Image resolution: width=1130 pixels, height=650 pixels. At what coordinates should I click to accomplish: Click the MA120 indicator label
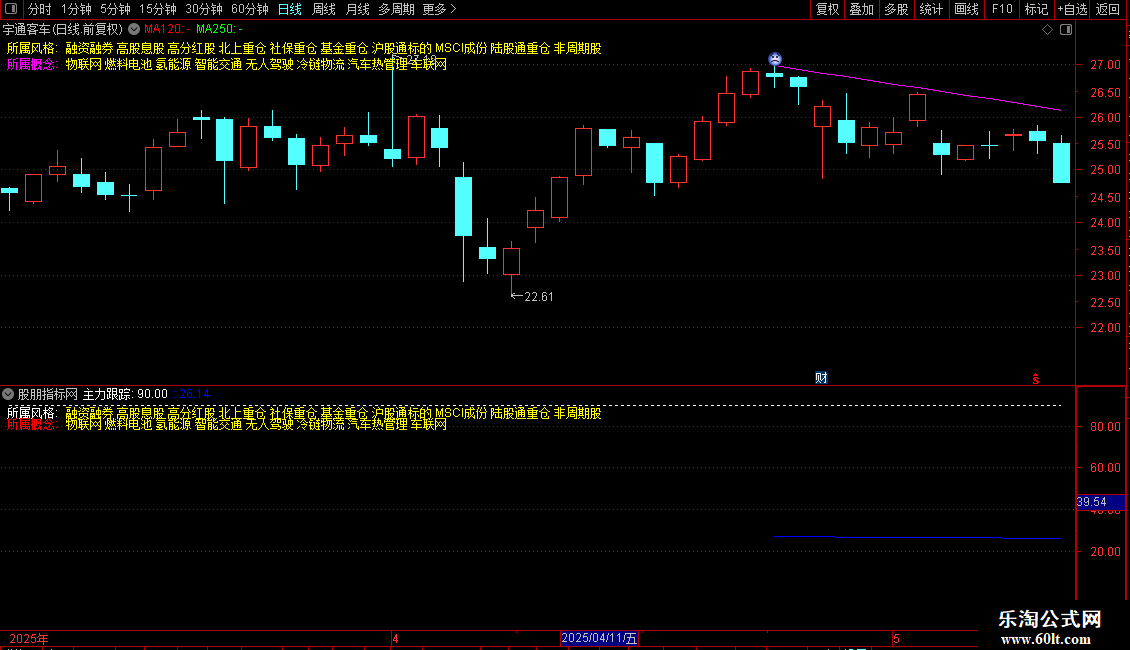click(167, 30)
